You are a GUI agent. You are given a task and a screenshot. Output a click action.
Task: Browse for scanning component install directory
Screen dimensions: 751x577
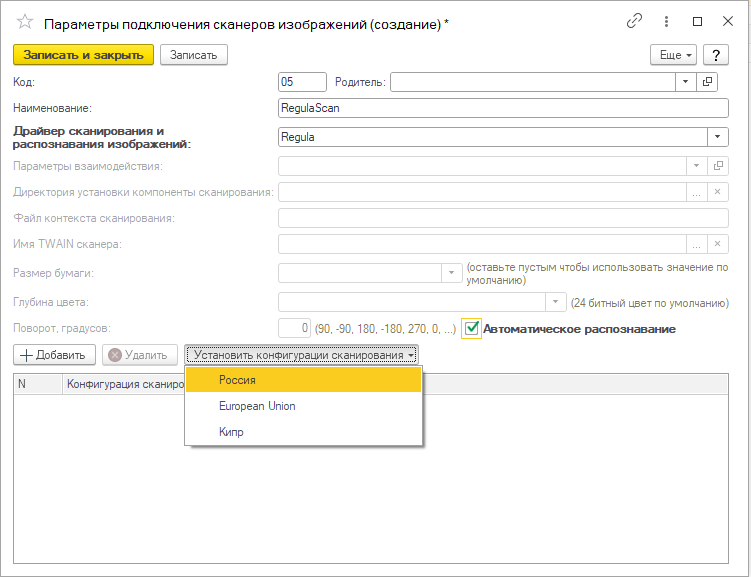tap(696, 192)
